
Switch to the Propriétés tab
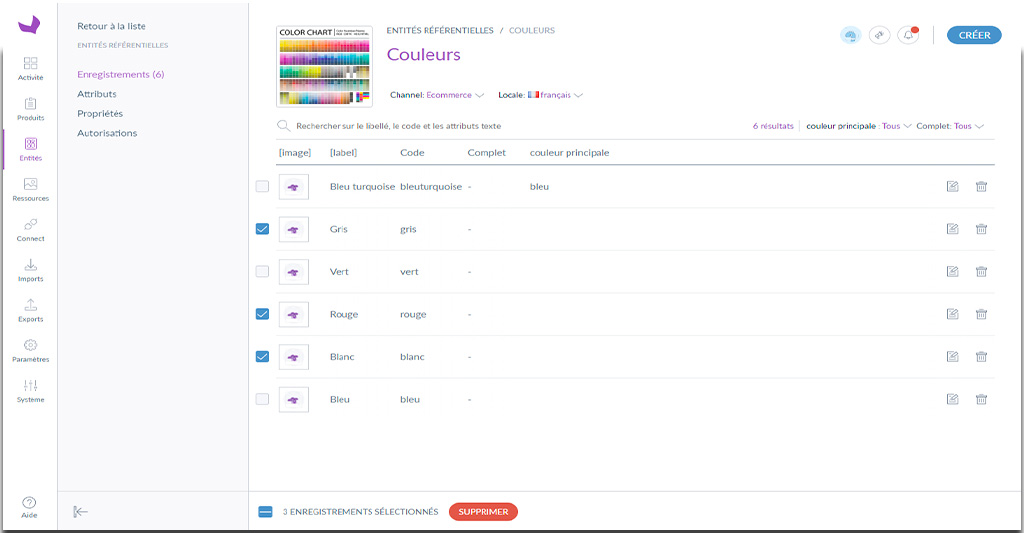coord(100,114)
